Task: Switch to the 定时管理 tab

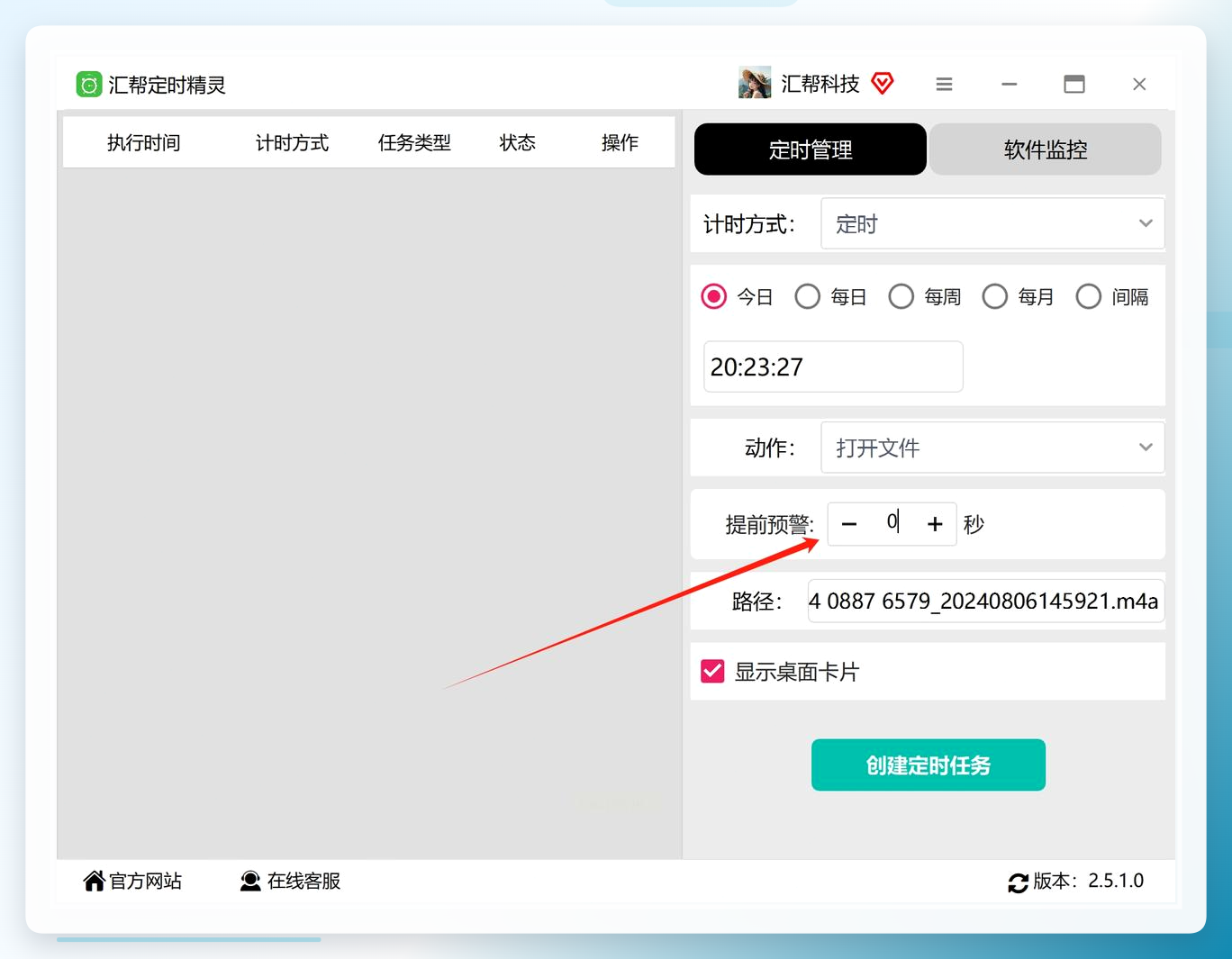Action: pos(811,149)
